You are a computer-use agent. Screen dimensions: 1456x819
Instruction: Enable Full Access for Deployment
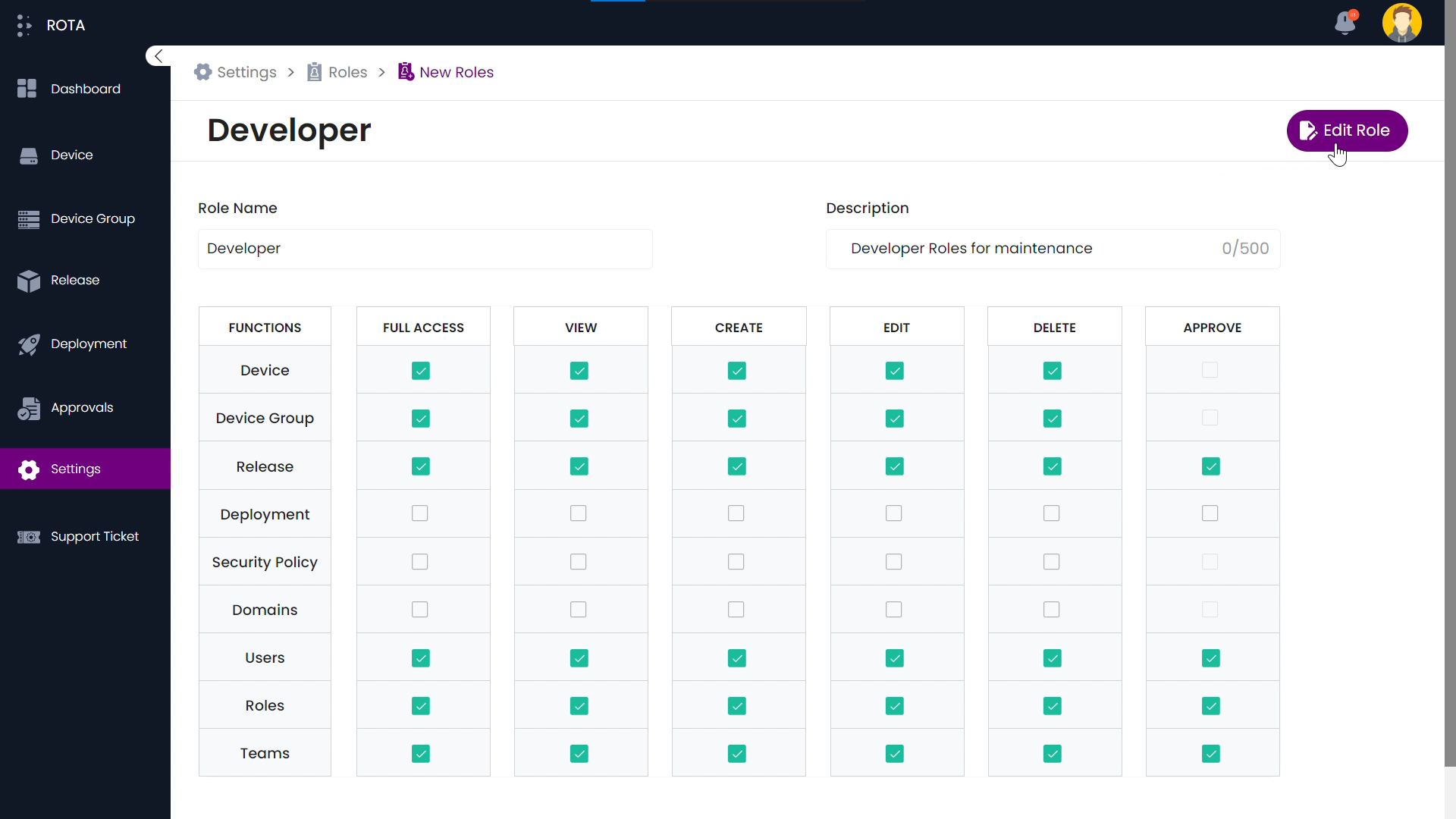tap(420, 513)
